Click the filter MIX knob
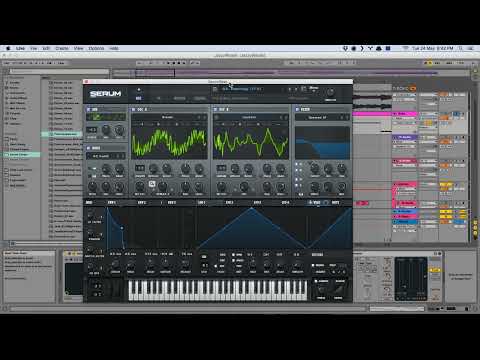 342,187
